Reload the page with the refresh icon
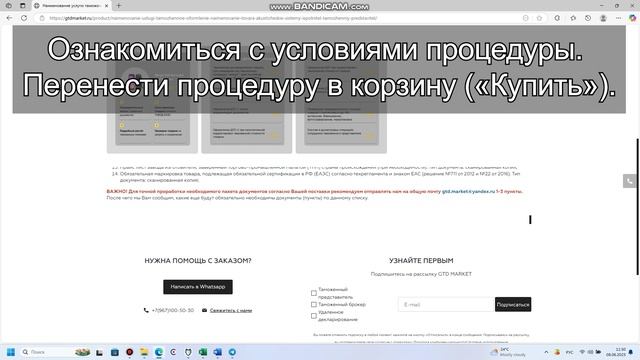Viewport: 640px width, 360px height. pos(24,18)
